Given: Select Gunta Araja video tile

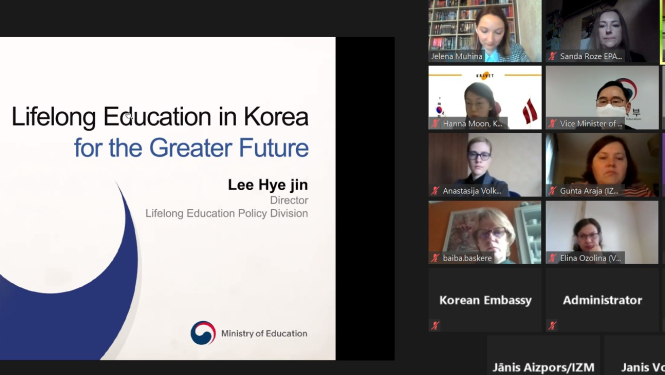Looking at the screenshot, I should click(602, 165).
